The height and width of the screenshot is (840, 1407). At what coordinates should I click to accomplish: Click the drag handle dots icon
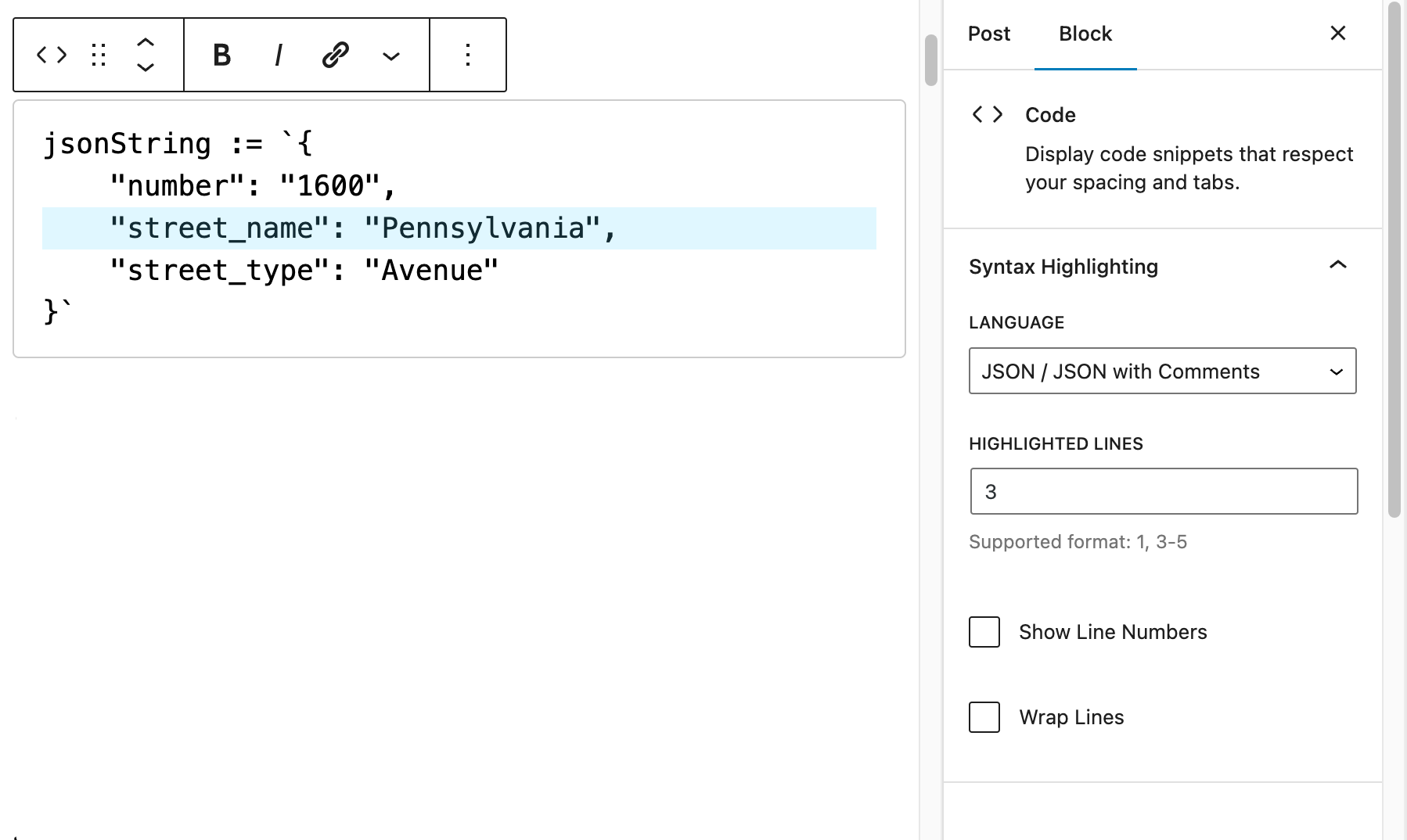99,55
